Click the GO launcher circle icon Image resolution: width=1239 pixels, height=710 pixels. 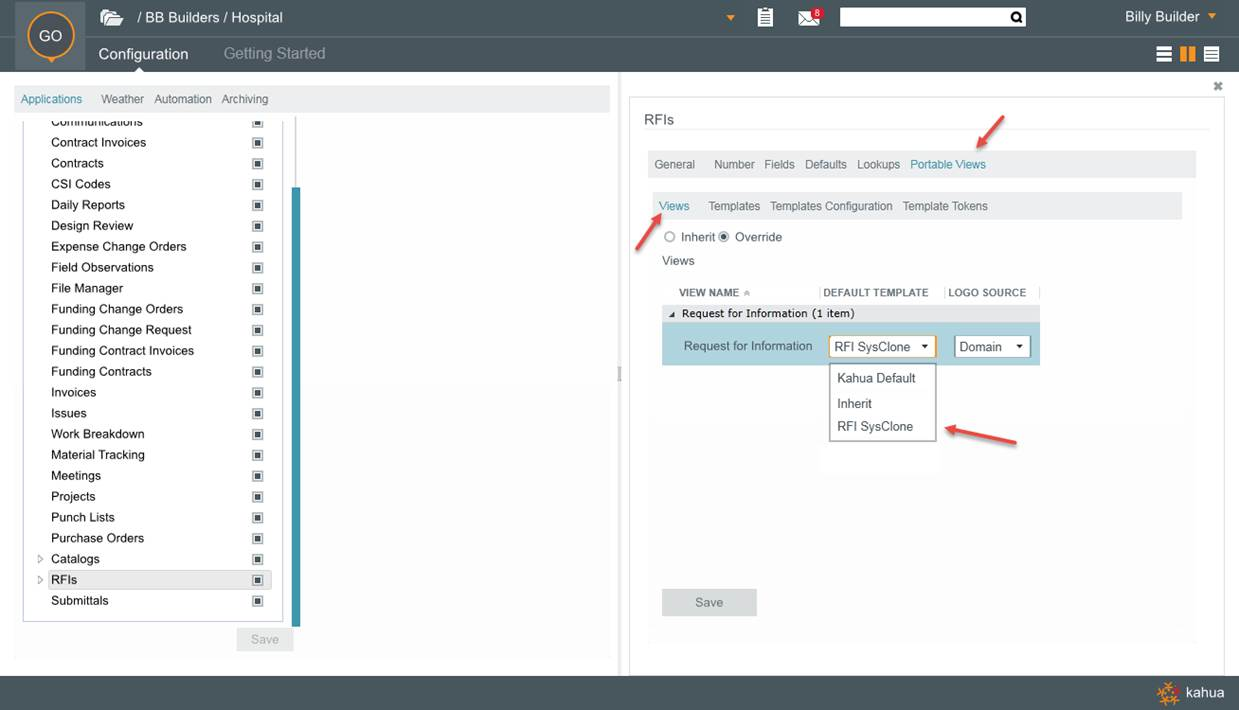pos(50,36)
